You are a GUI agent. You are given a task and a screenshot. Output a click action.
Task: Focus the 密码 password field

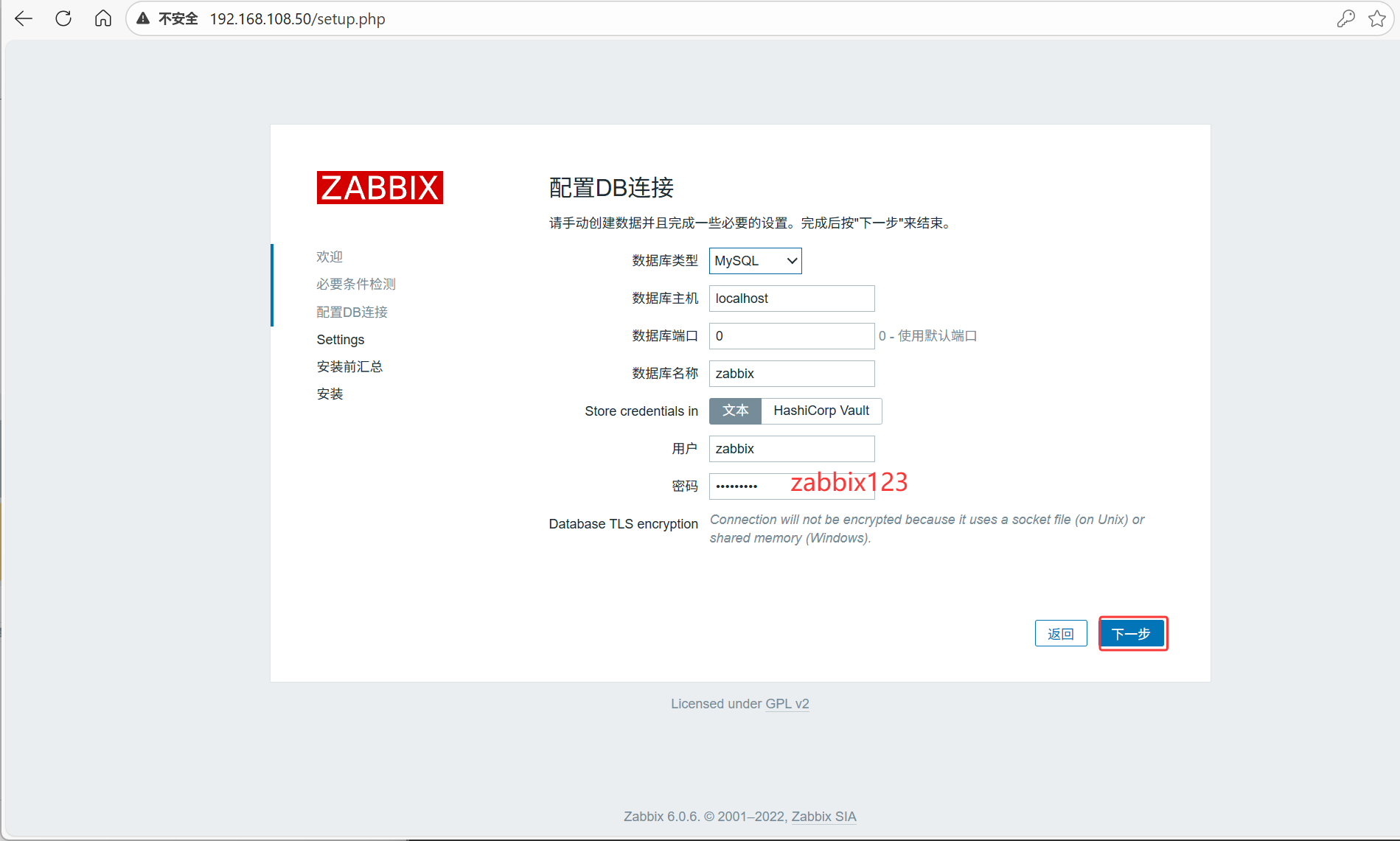point(792,486)
